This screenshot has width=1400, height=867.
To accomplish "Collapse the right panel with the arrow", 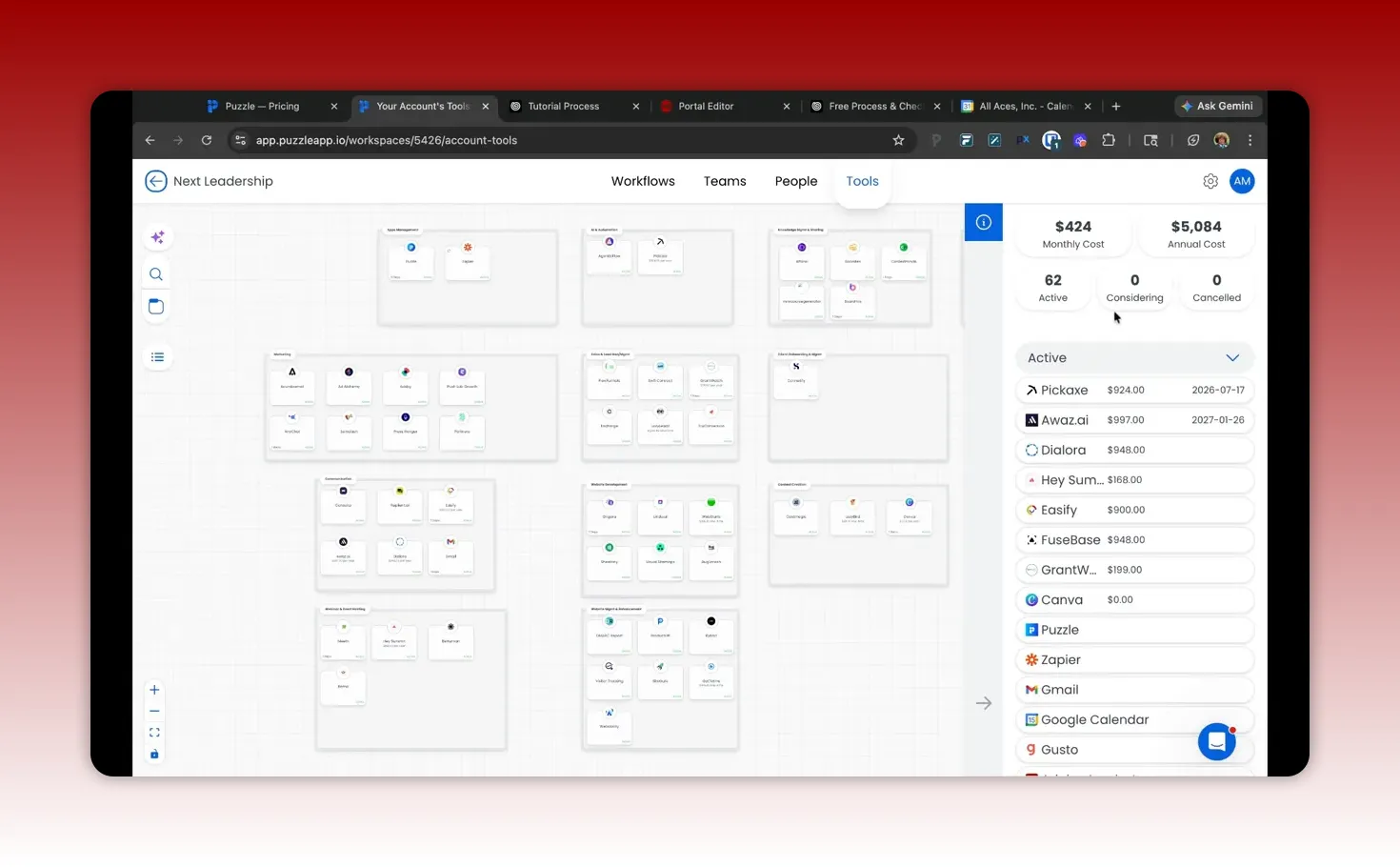I will 983,702.
